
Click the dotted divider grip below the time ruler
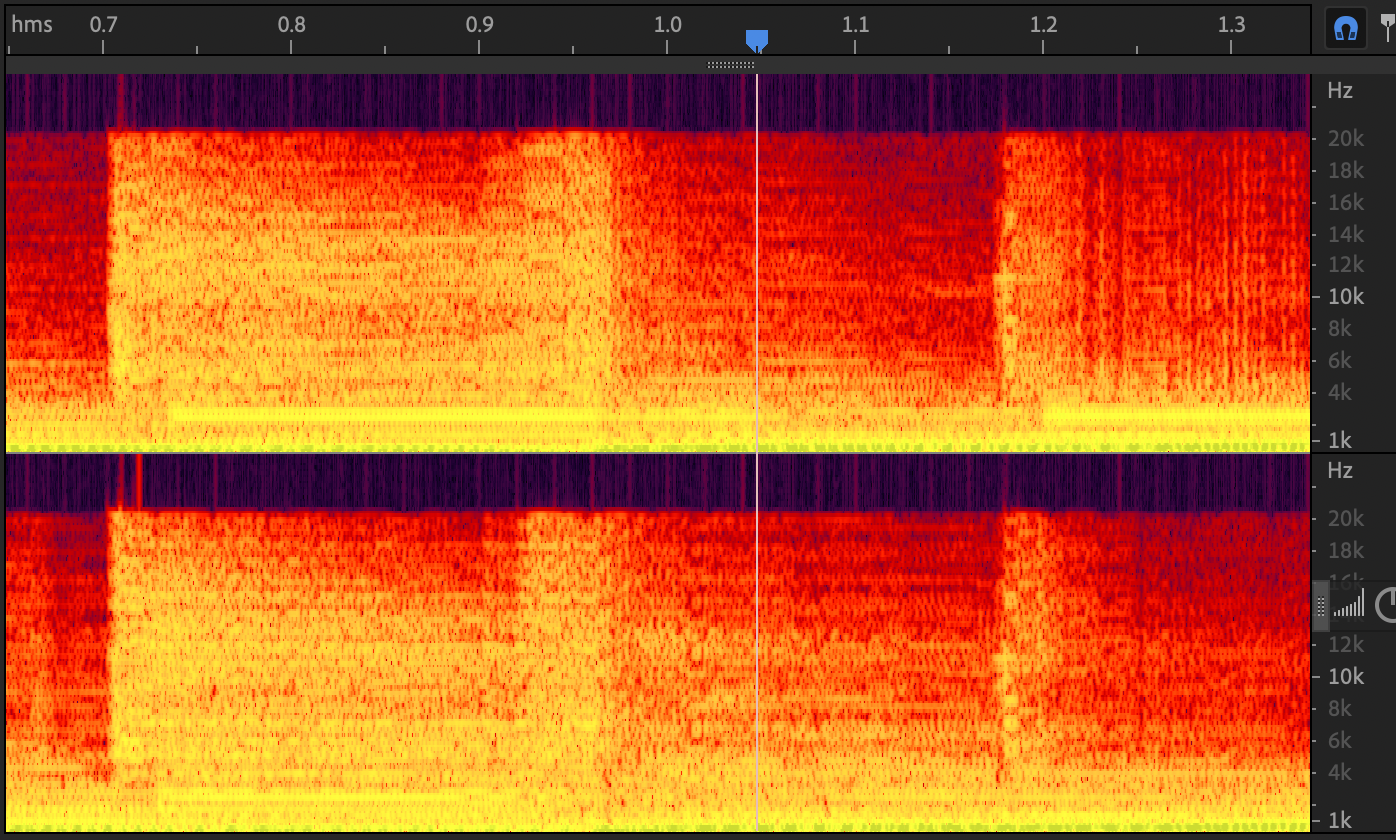(x=731, y=65)
